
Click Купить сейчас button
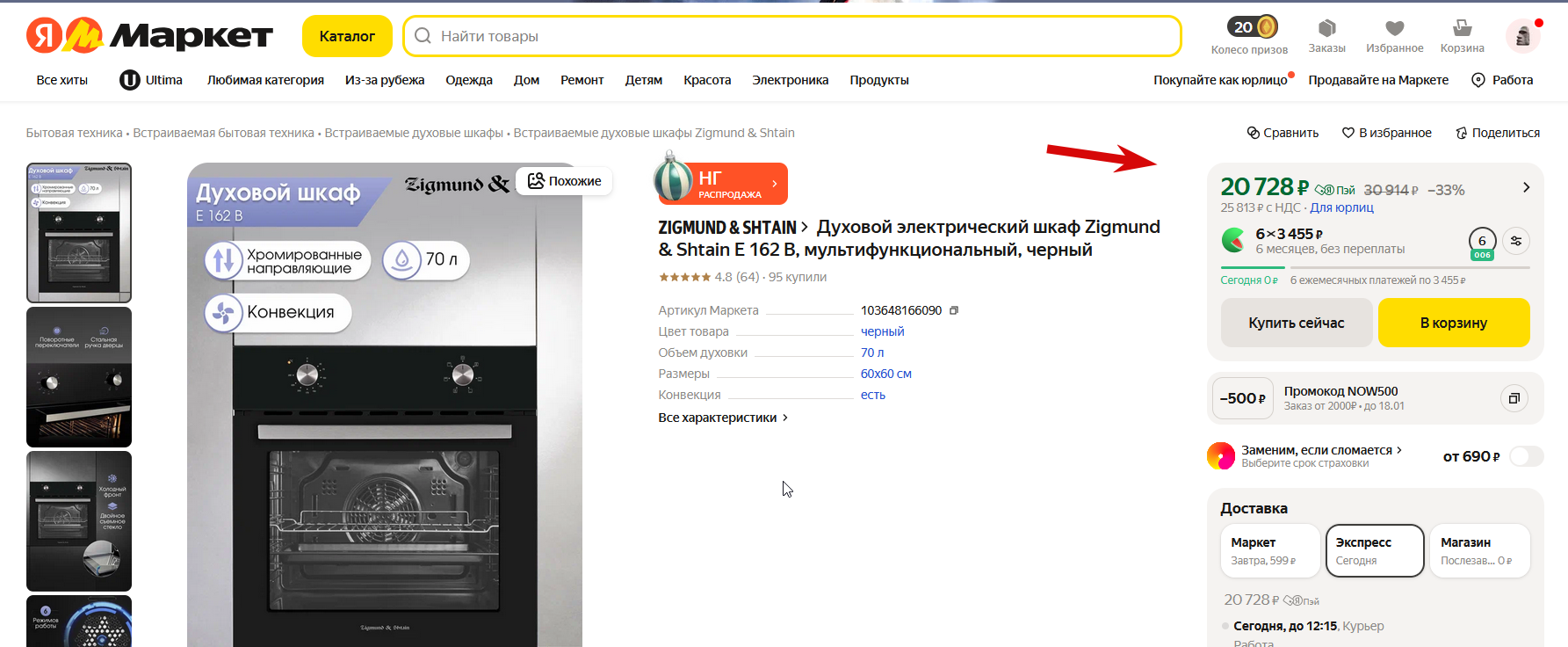point(1297,323)
